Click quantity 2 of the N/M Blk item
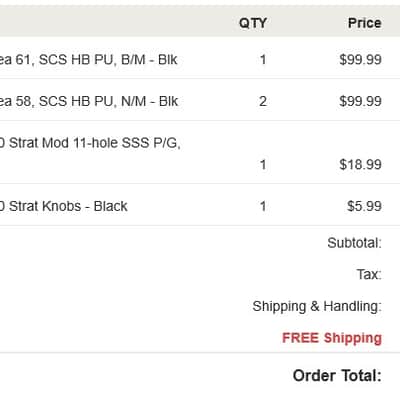Image resolution: width=400 pixels, height=400 pixels. 263,101
